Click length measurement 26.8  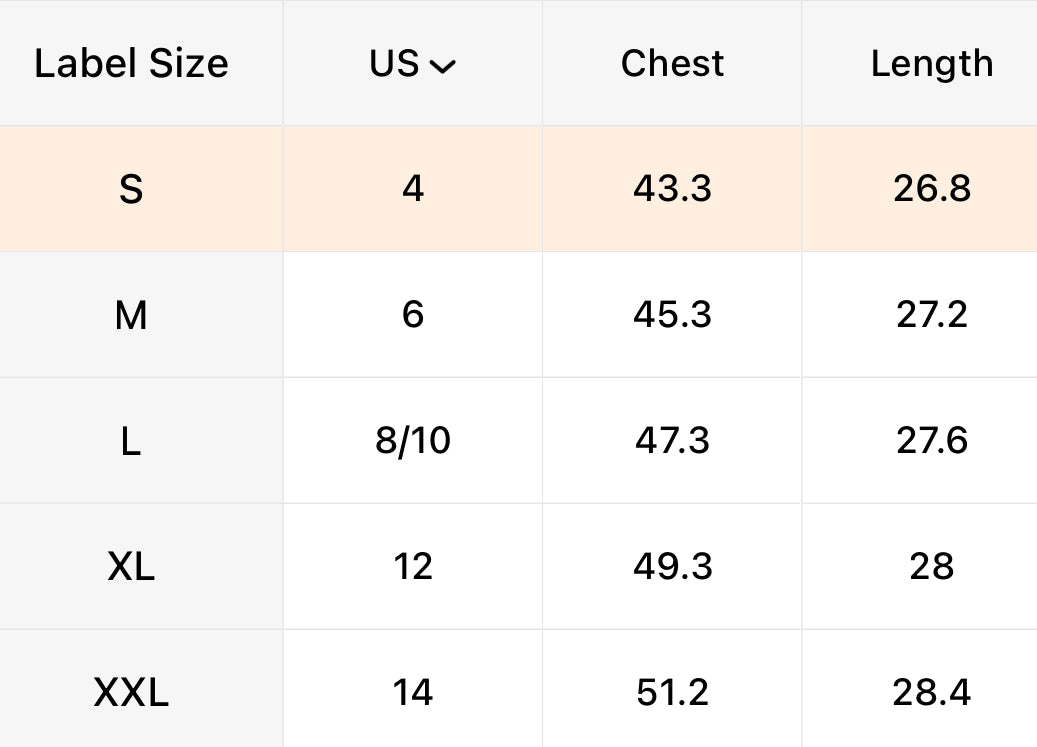[x=931, y=189]
